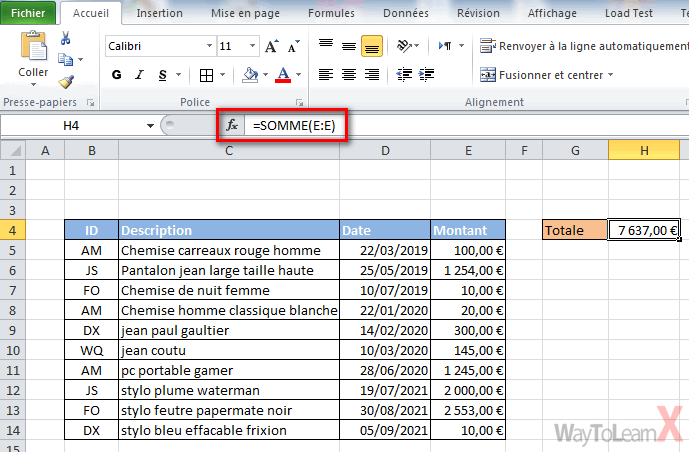Viewport: 689px width, 452px height.
Task: Open the Fichier tab
Action: pos(28,13)
